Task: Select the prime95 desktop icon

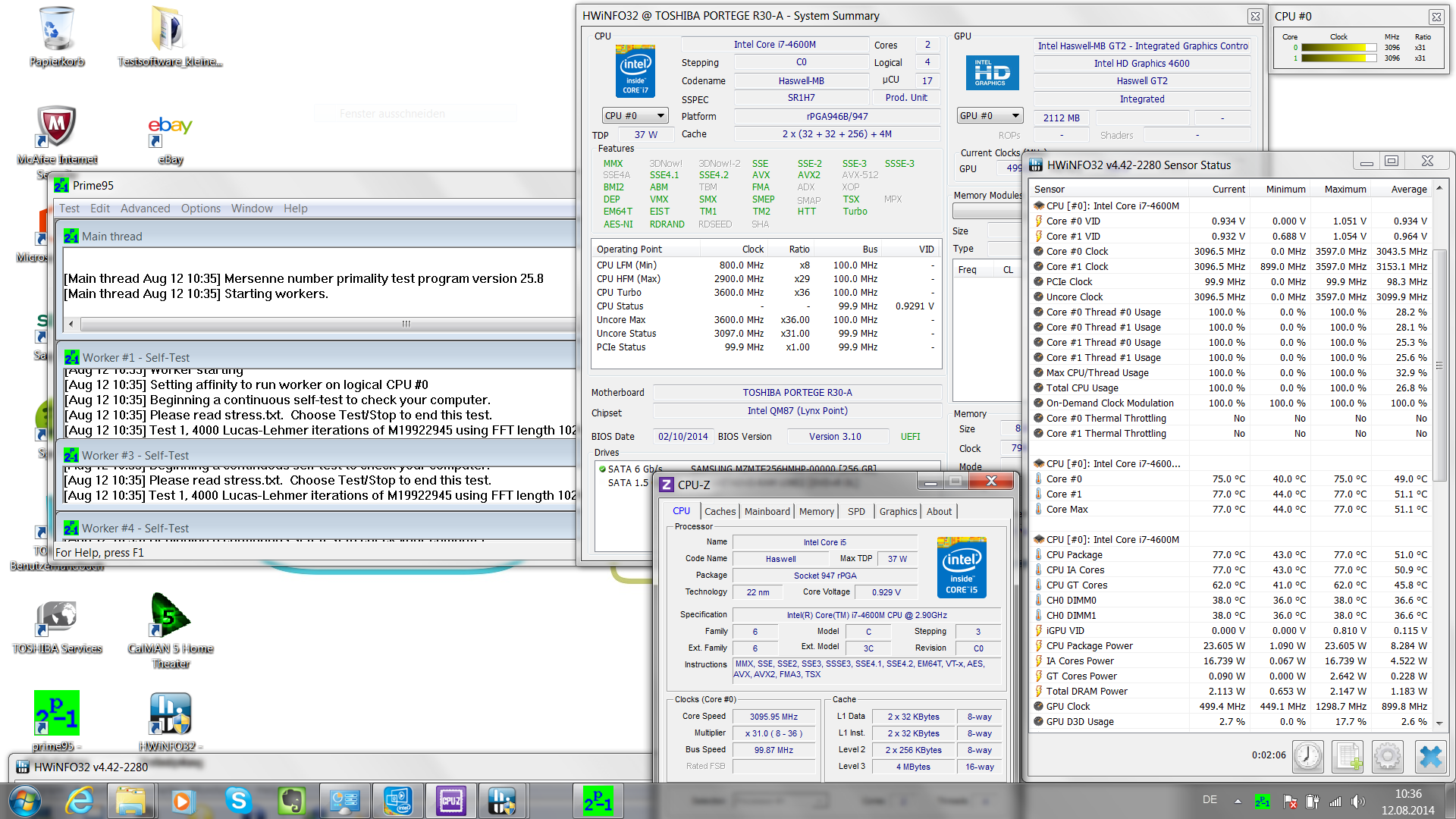Action: [x=57, y=720]
